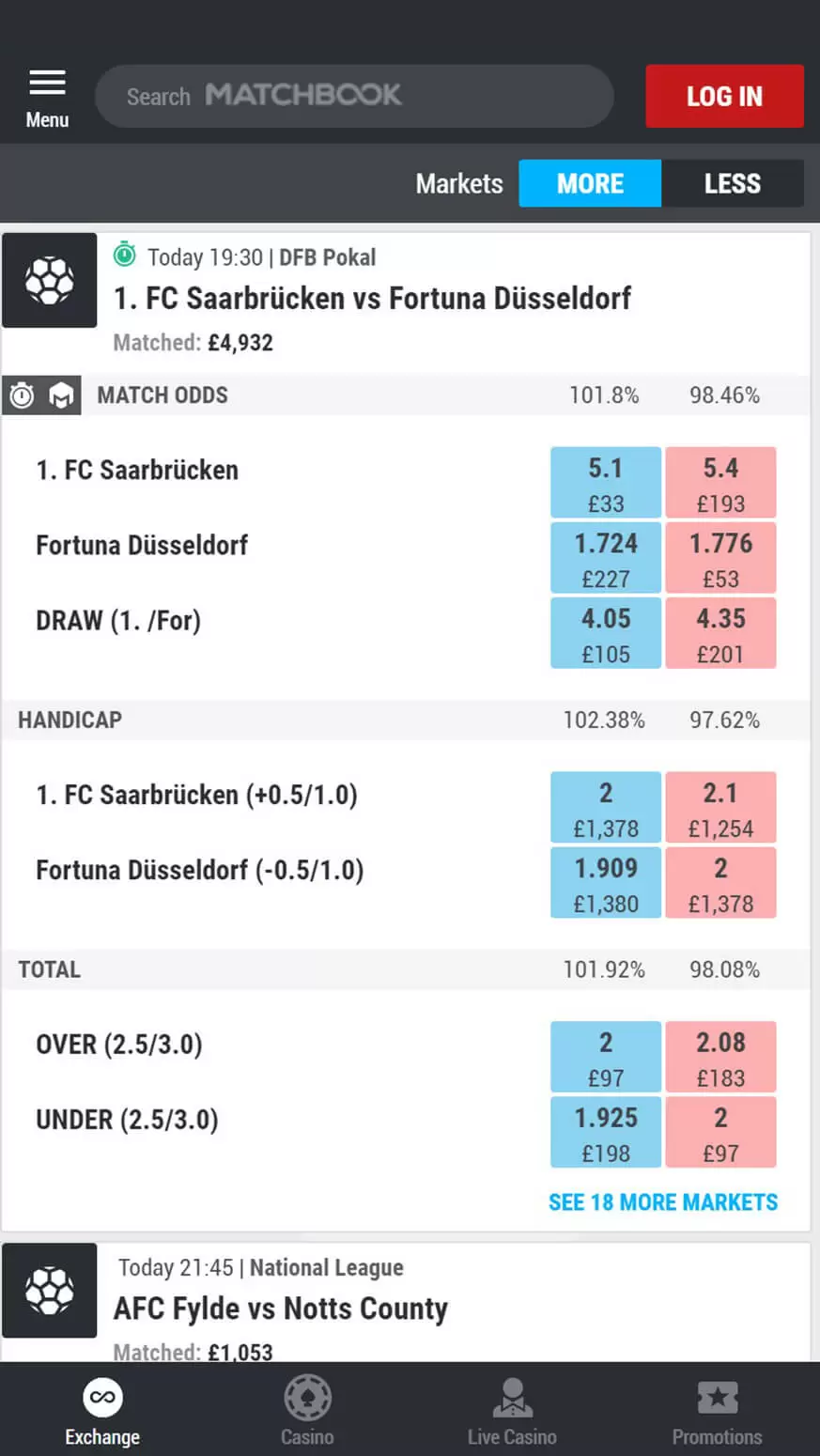This screenshot has height=1456, width=820.
Task: Open the hamburger Menu icon
Action: (47, 85)
